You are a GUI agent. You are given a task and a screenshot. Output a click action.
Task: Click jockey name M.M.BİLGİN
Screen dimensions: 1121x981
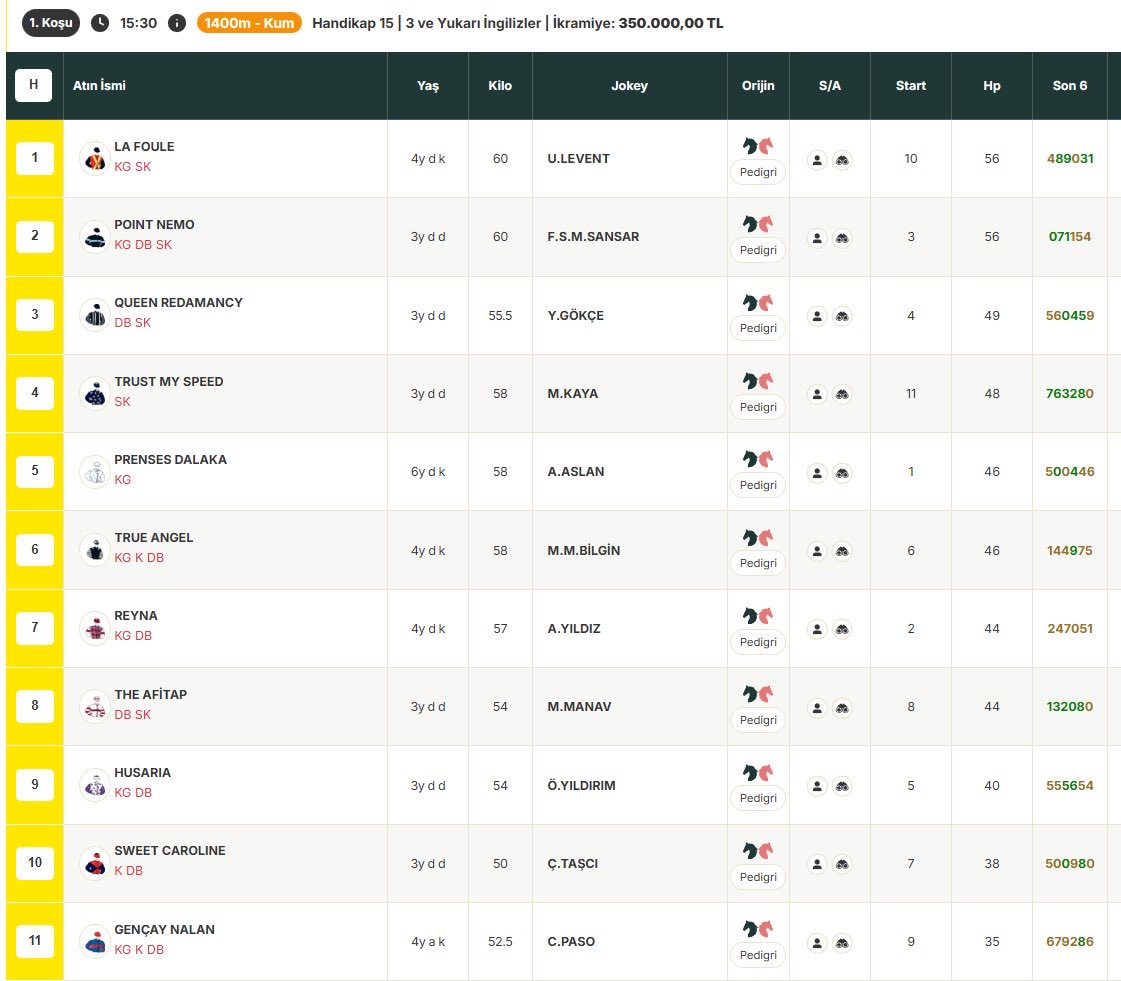click(x=584, y=551)
